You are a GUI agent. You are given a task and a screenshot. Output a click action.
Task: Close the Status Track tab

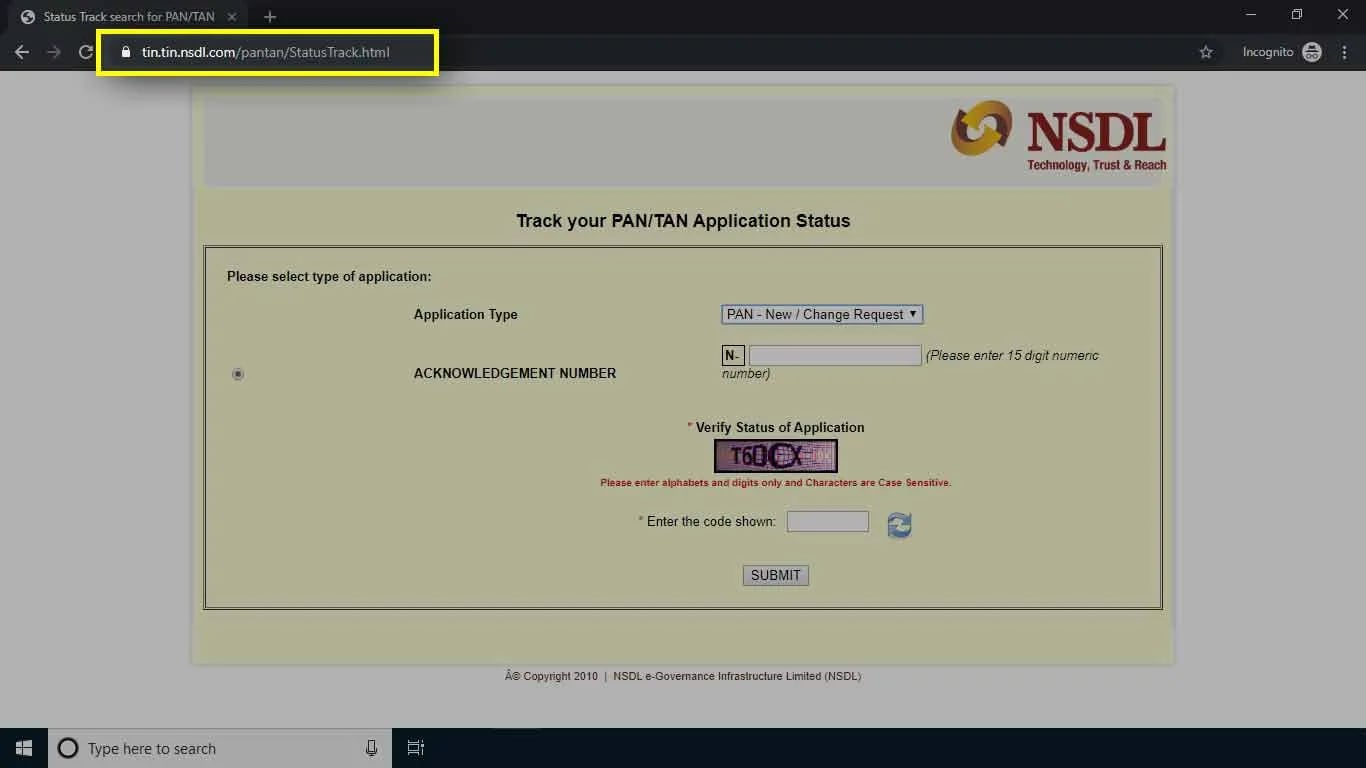232,17
